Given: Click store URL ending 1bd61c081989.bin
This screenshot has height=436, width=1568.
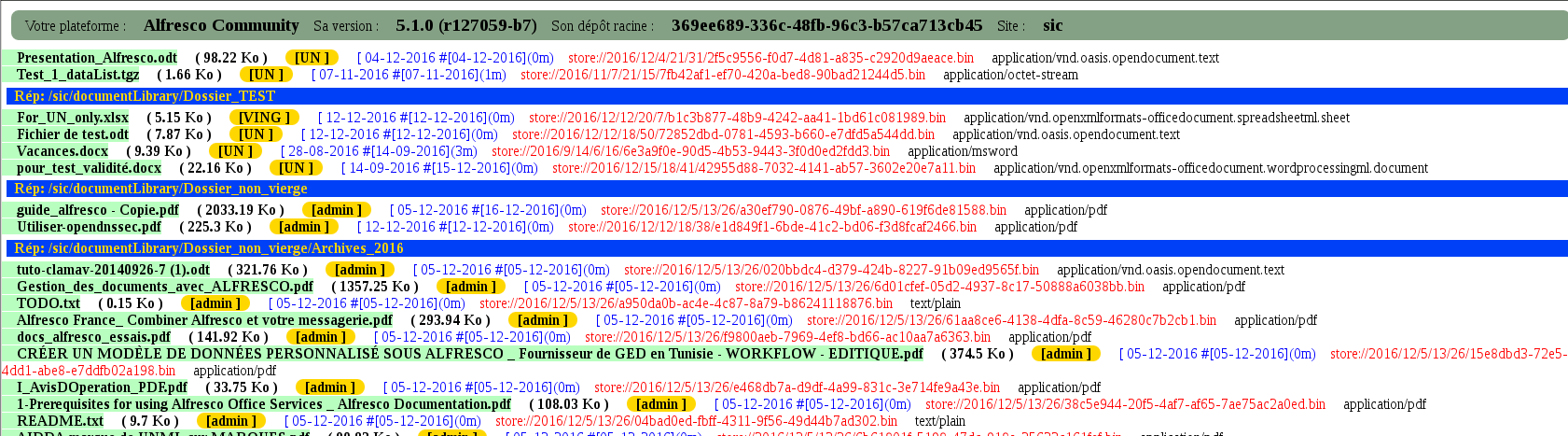Looking at the screenshot, I should [737, 118].
